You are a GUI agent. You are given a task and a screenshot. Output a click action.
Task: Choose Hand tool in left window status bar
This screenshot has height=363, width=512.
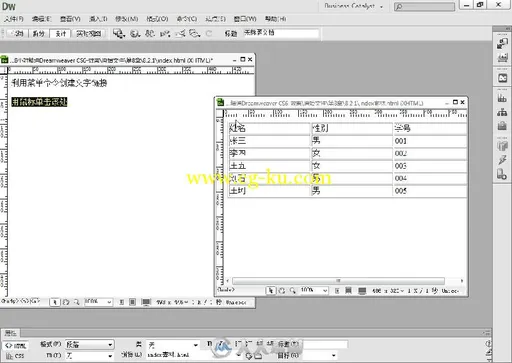[66, 302]
